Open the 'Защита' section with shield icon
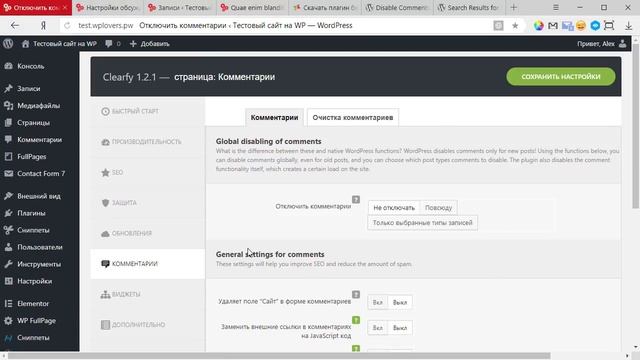 148,203
